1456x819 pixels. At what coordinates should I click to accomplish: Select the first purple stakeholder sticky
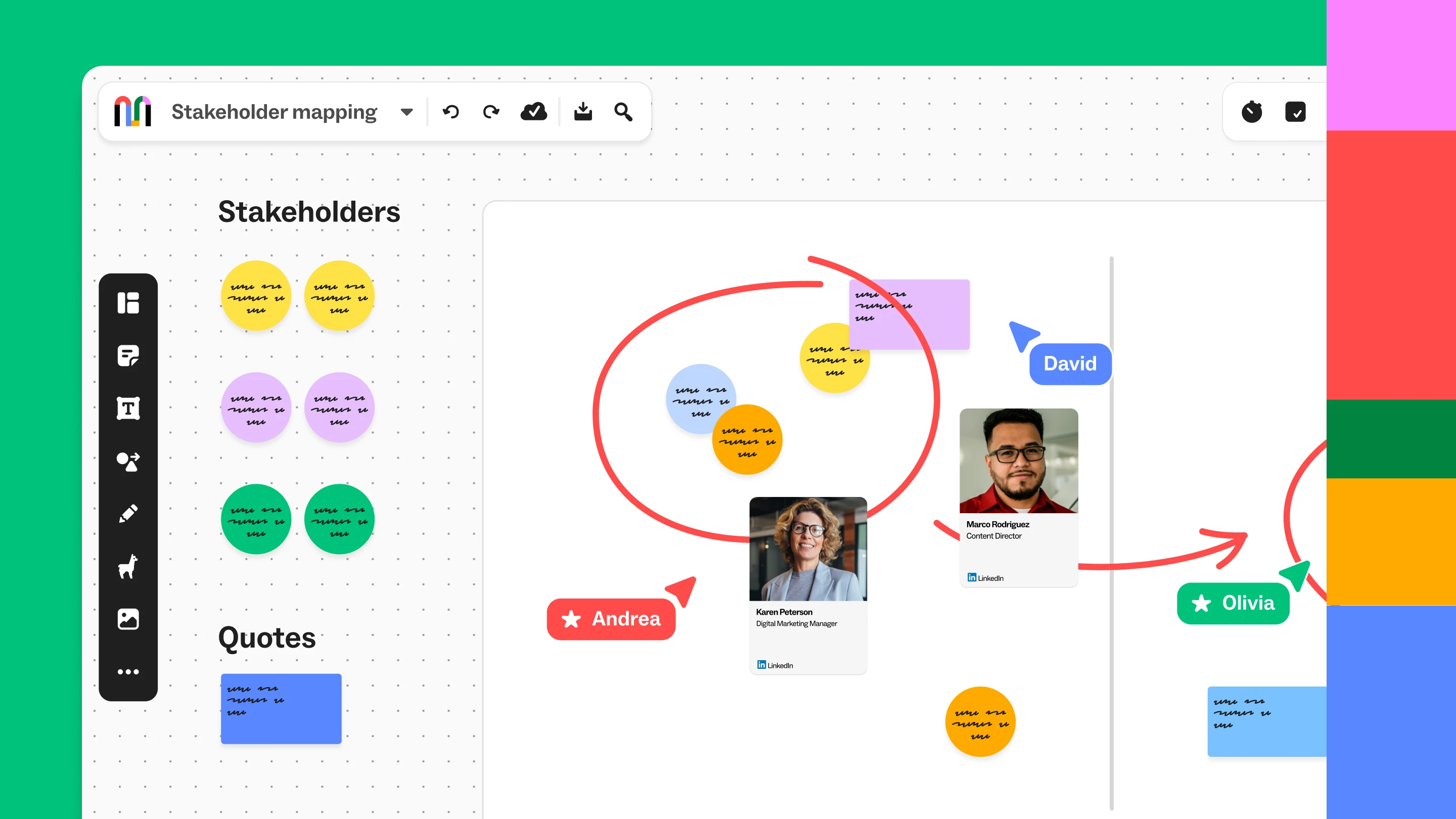[x=256, y=407]
